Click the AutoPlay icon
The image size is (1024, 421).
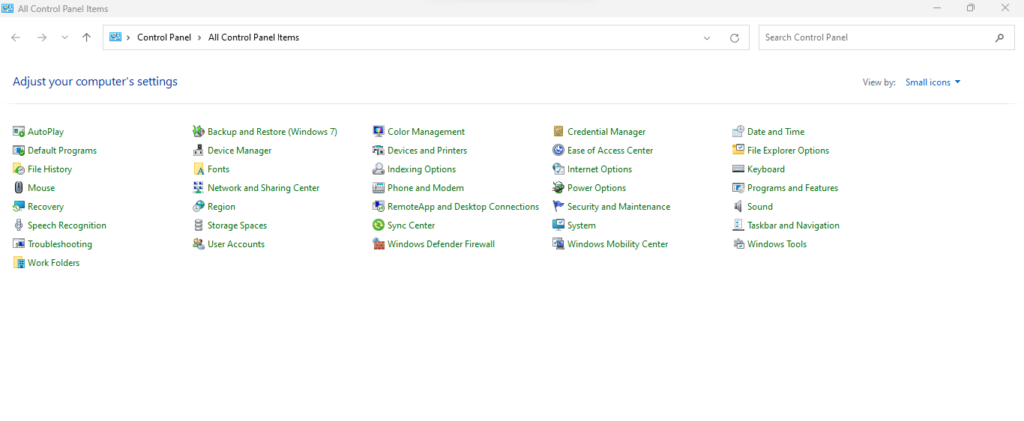(18, 132)
